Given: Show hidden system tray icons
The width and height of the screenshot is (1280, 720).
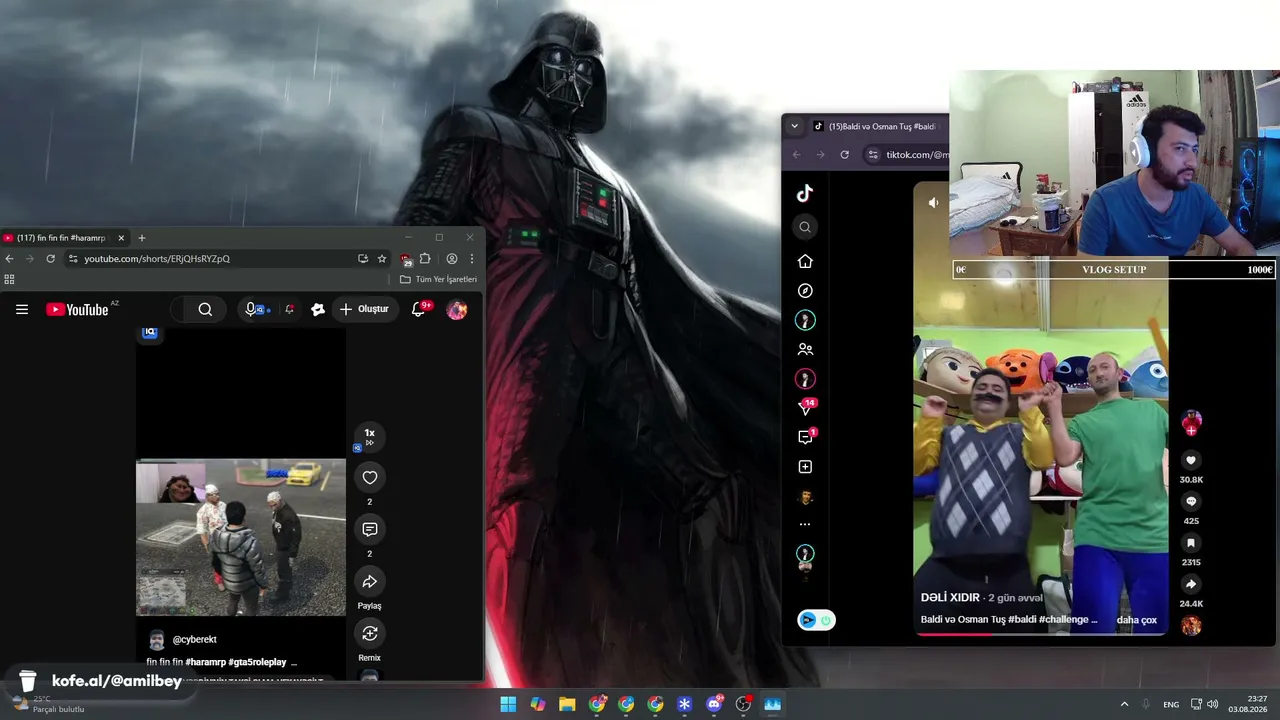Looking at the screenshot, I should click(1124, 704).
